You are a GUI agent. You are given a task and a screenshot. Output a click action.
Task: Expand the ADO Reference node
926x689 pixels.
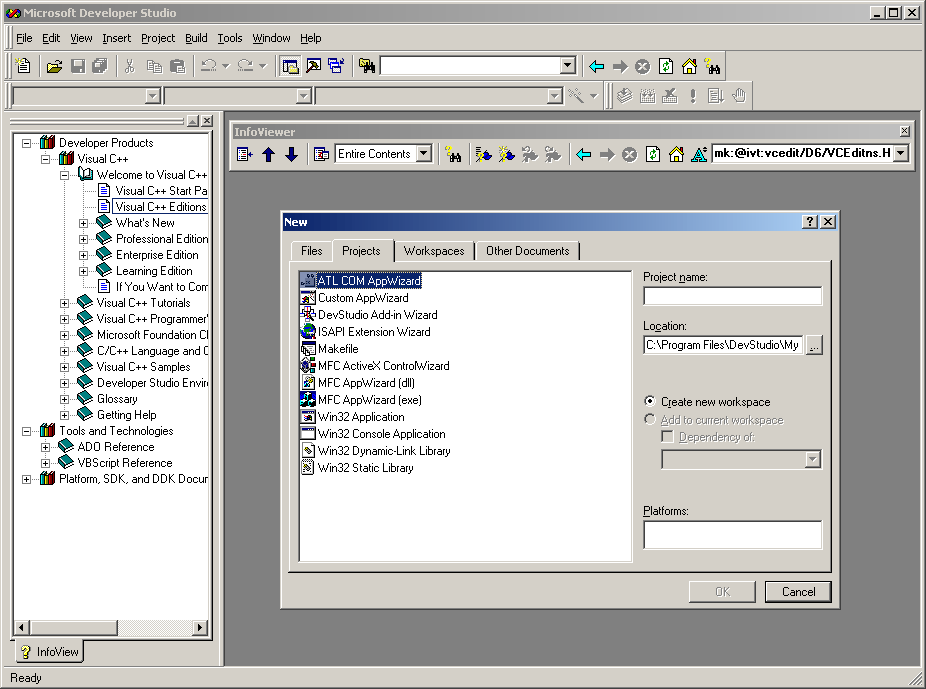click(x=45, y=447)
